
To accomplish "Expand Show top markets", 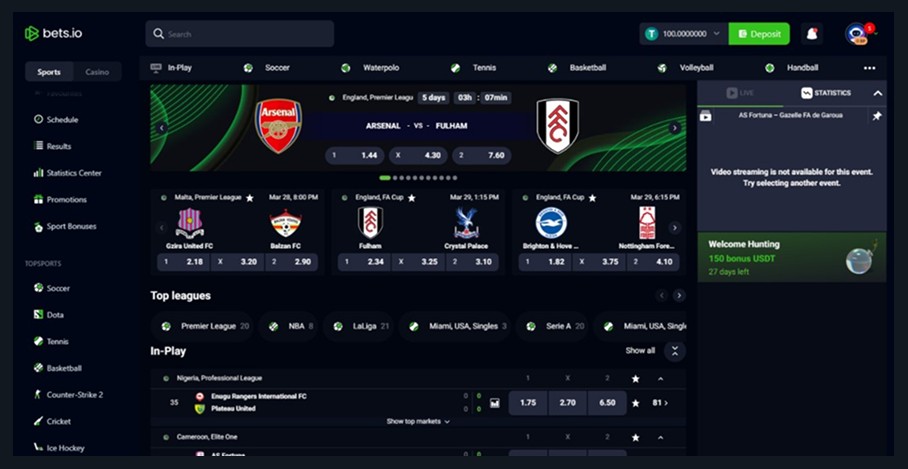I will (418, 422).
